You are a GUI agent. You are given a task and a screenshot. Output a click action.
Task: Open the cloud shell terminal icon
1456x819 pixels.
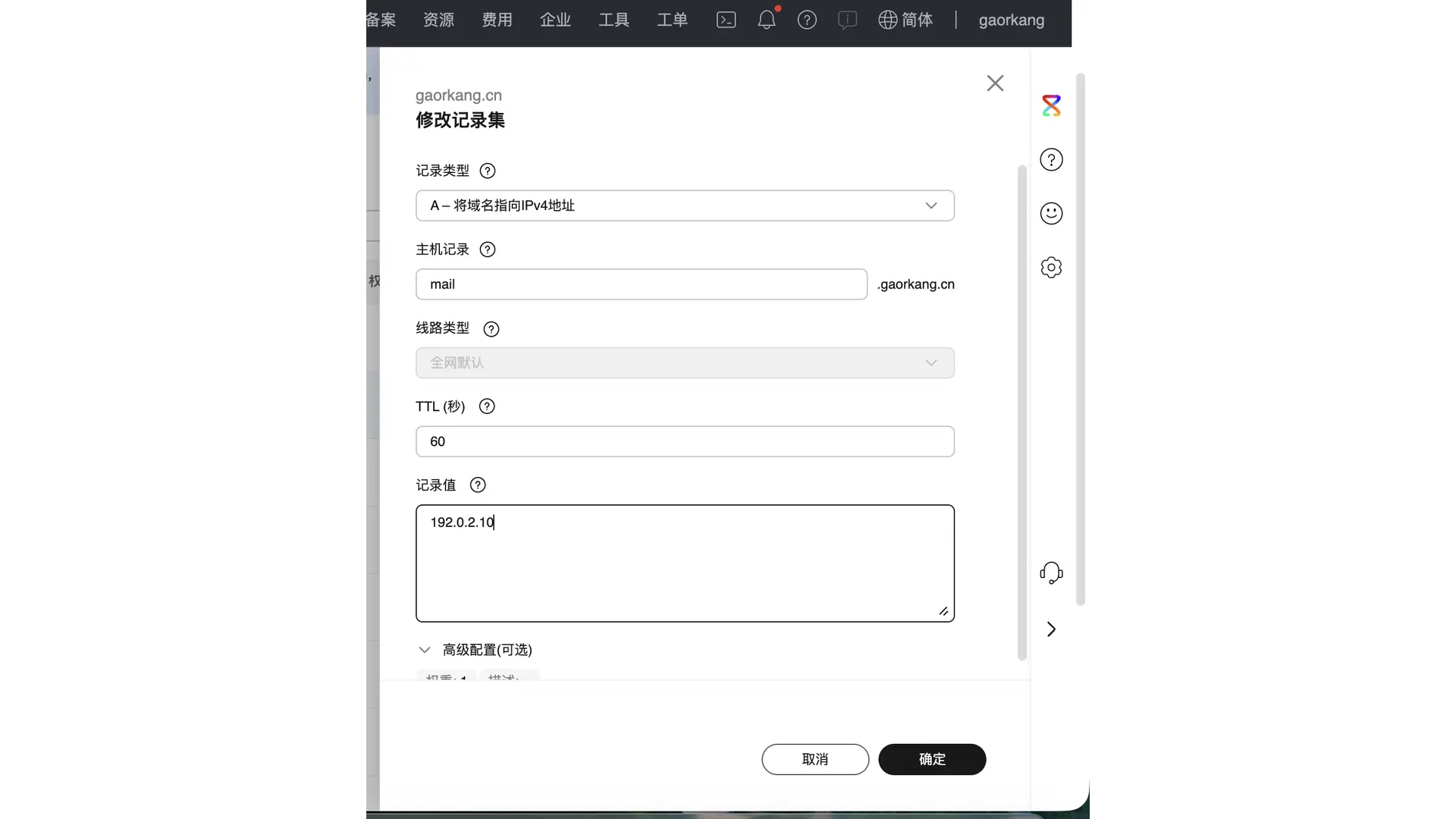[726, 20]
